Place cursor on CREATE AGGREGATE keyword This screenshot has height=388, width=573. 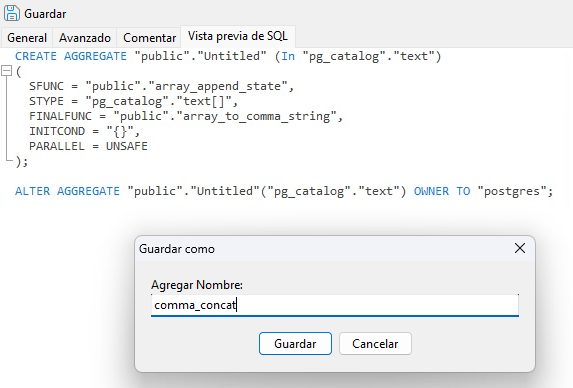click(x=71, y=56)
